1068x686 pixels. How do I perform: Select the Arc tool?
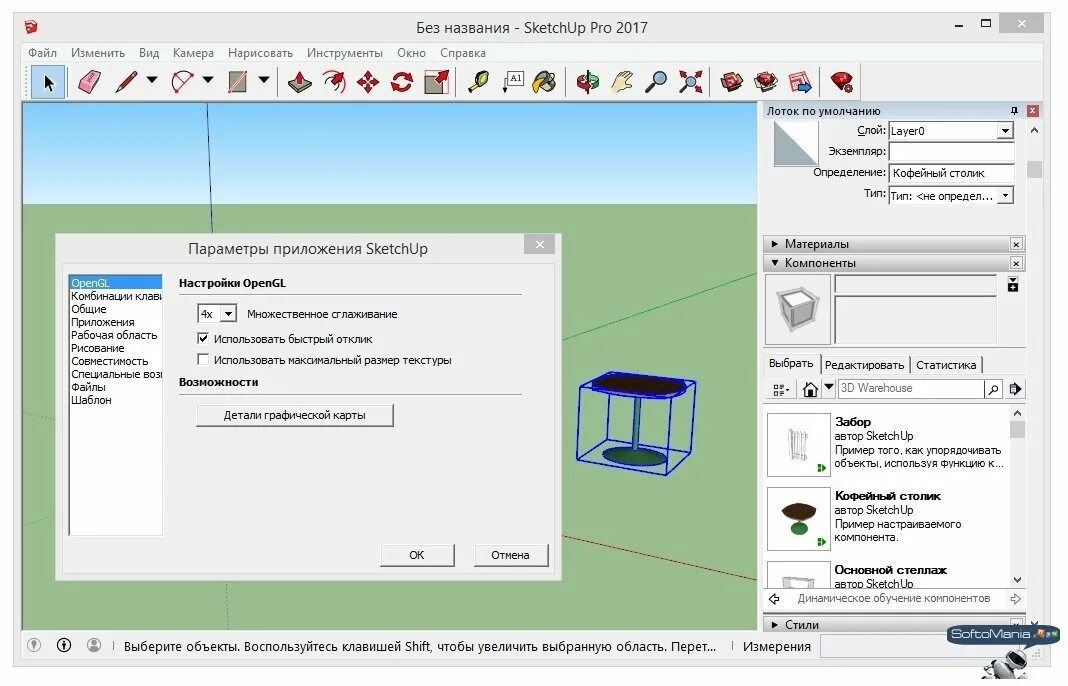[x=182, y=82]
